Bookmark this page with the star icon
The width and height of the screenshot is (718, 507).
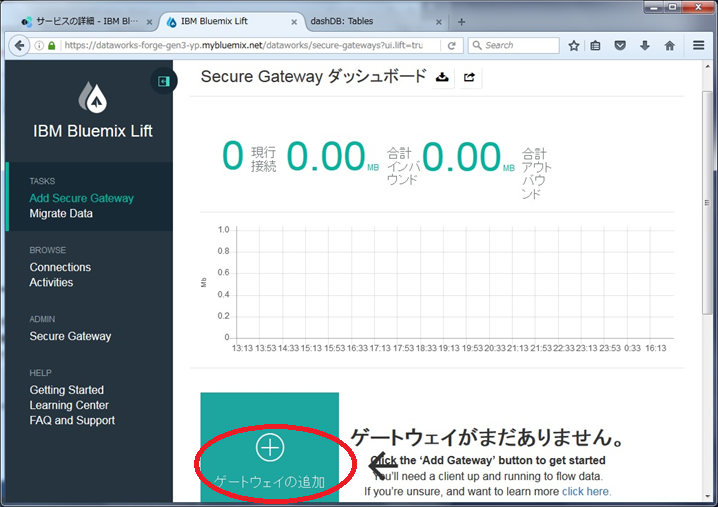point(574,45)
